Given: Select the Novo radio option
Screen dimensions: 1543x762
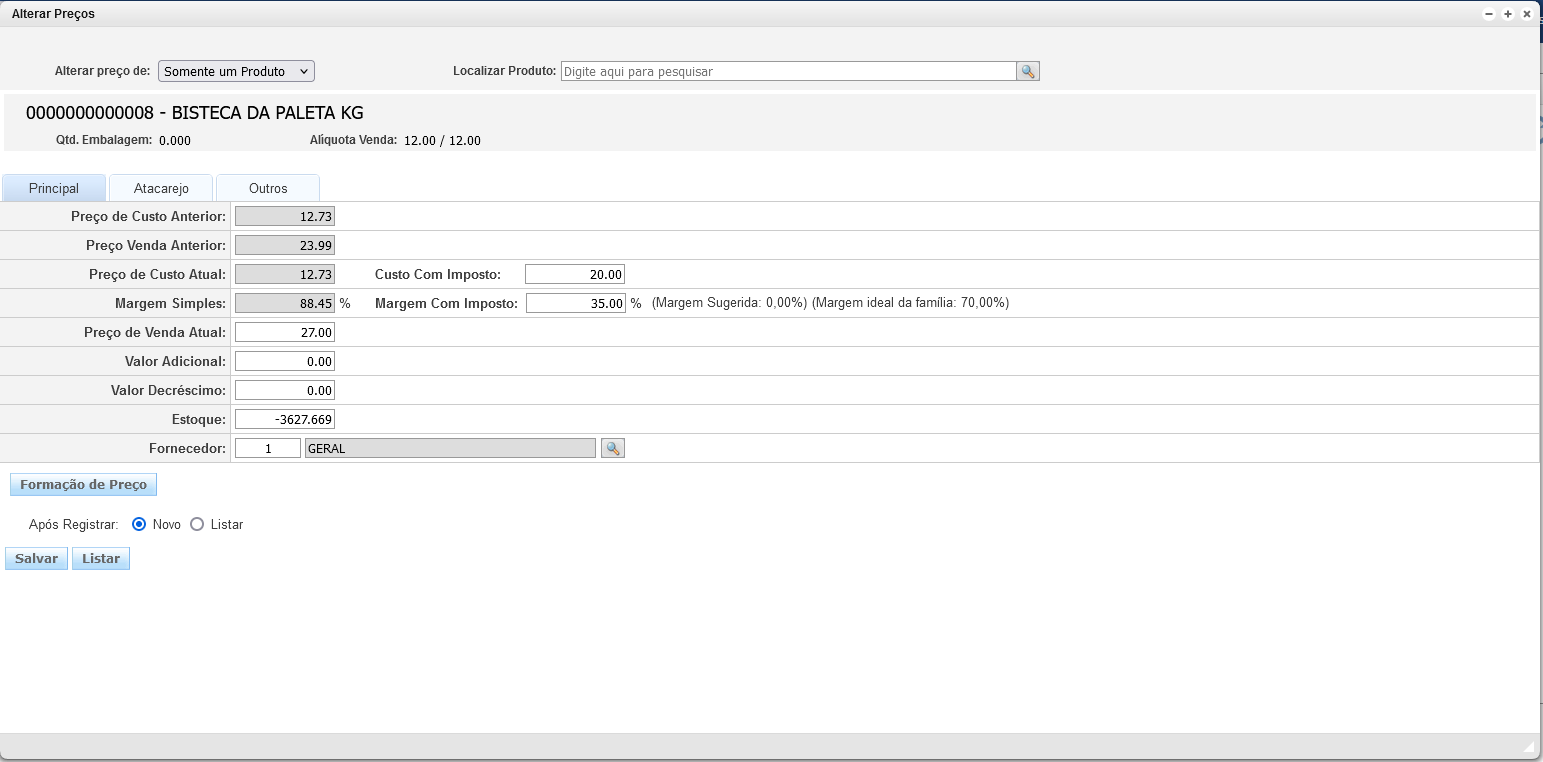Looking at the screenshot, I should [139, 524].
